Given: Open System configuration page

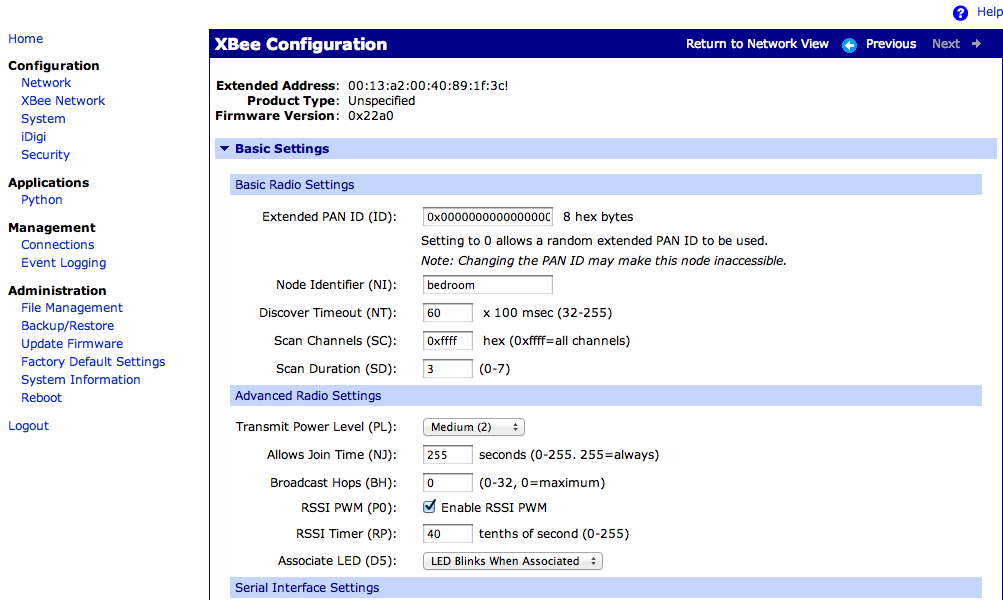Looking at the screenshot, I should click(43, 118).
